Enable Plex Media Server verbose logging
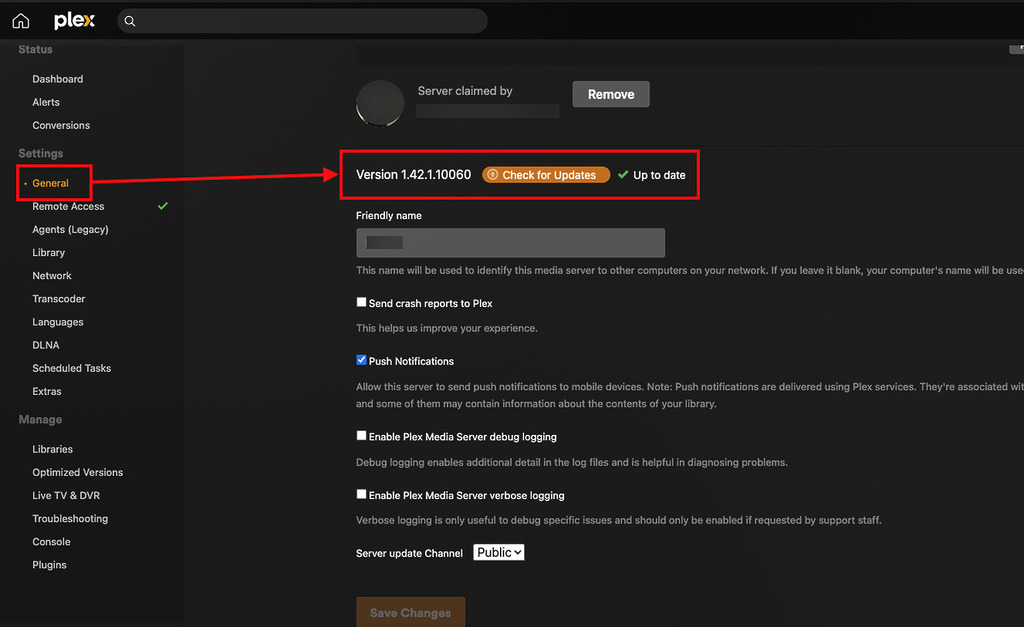The width and height of the screenshot is (1024, 627). coord(361,494)
